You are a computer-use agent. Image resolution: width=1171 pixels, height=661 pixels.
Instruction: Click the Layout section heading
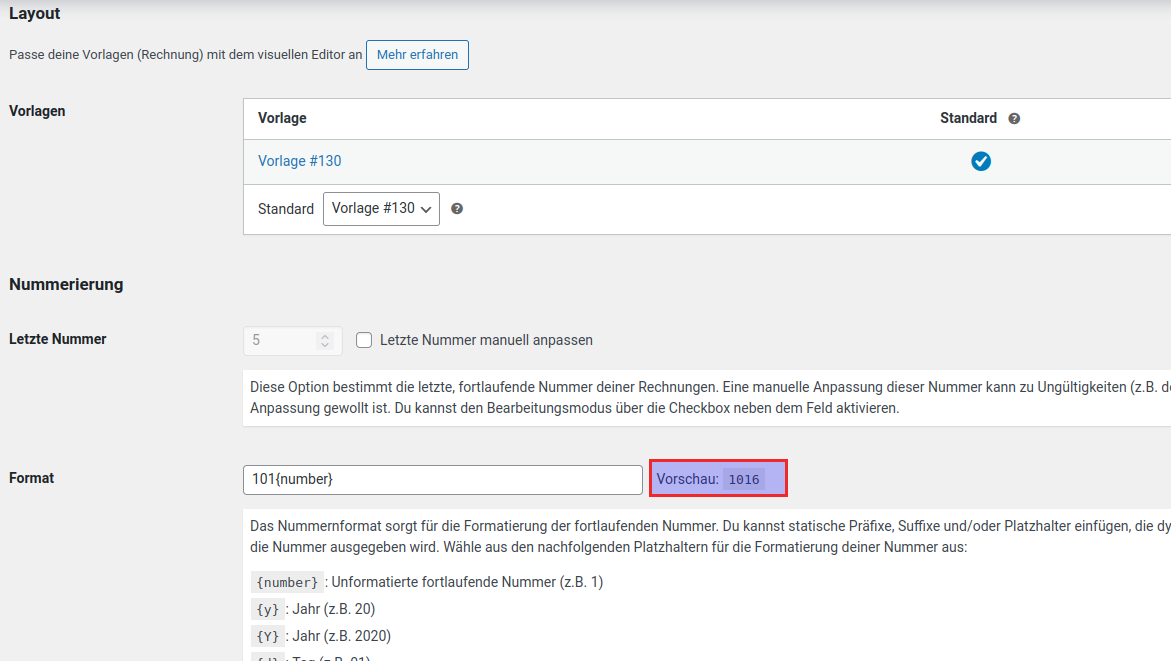click(x=35, y=14)
